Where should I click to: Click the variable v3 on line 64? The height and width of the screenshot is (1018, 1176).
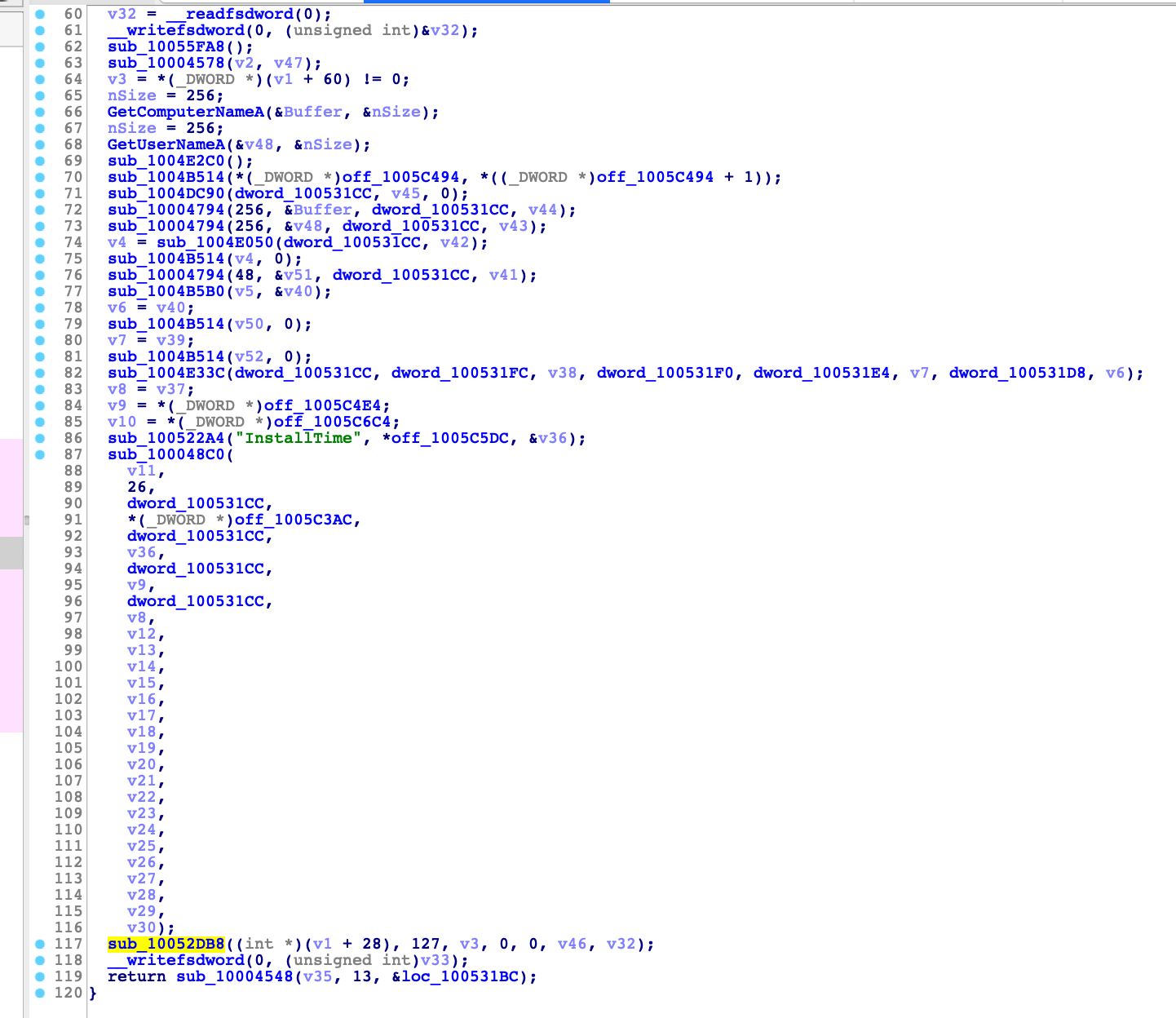(117, 79)
